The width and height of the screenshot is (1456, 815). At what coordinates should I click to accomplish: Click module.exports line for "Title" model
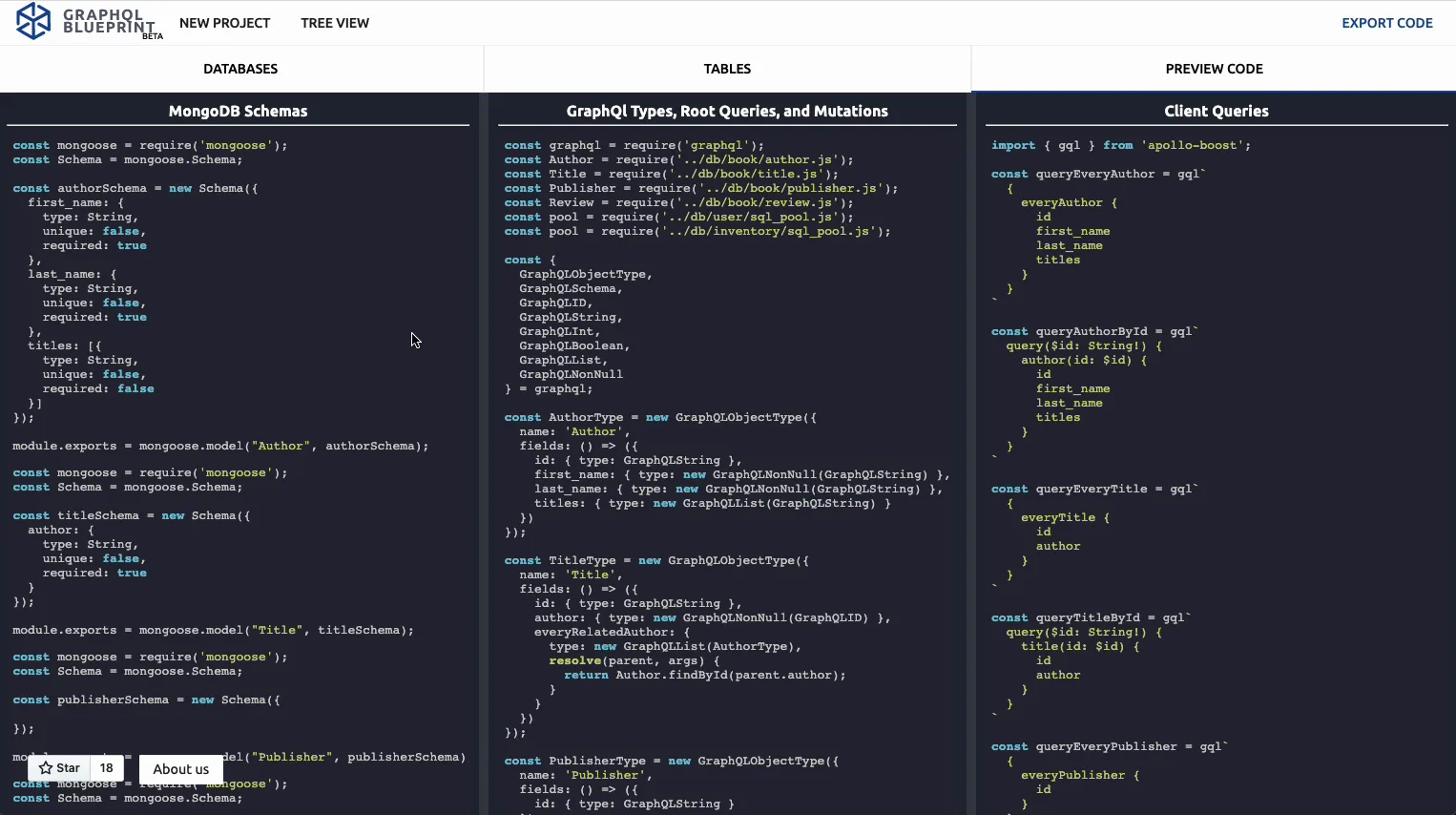(213, 631)
